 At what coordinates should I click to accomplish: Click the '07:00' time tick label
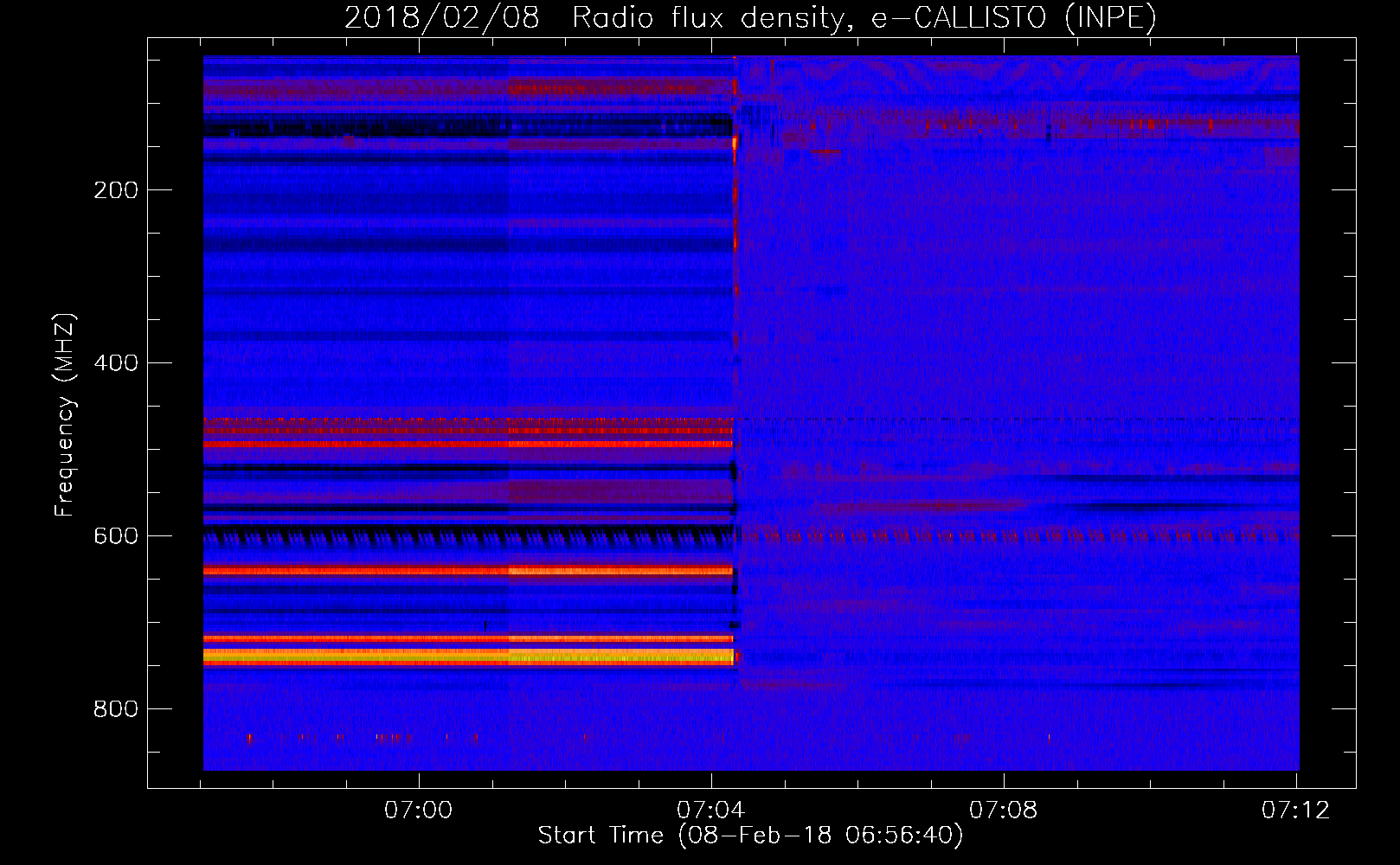tap(419, 811)
